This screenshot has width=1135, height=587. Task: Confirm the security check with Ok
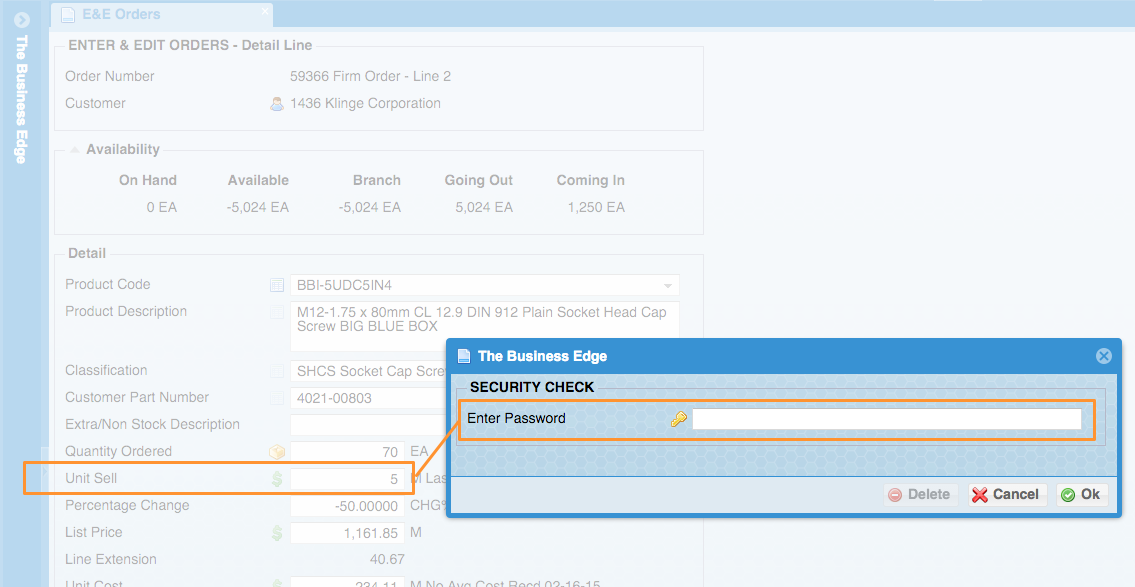click(x=1081, y=494)
